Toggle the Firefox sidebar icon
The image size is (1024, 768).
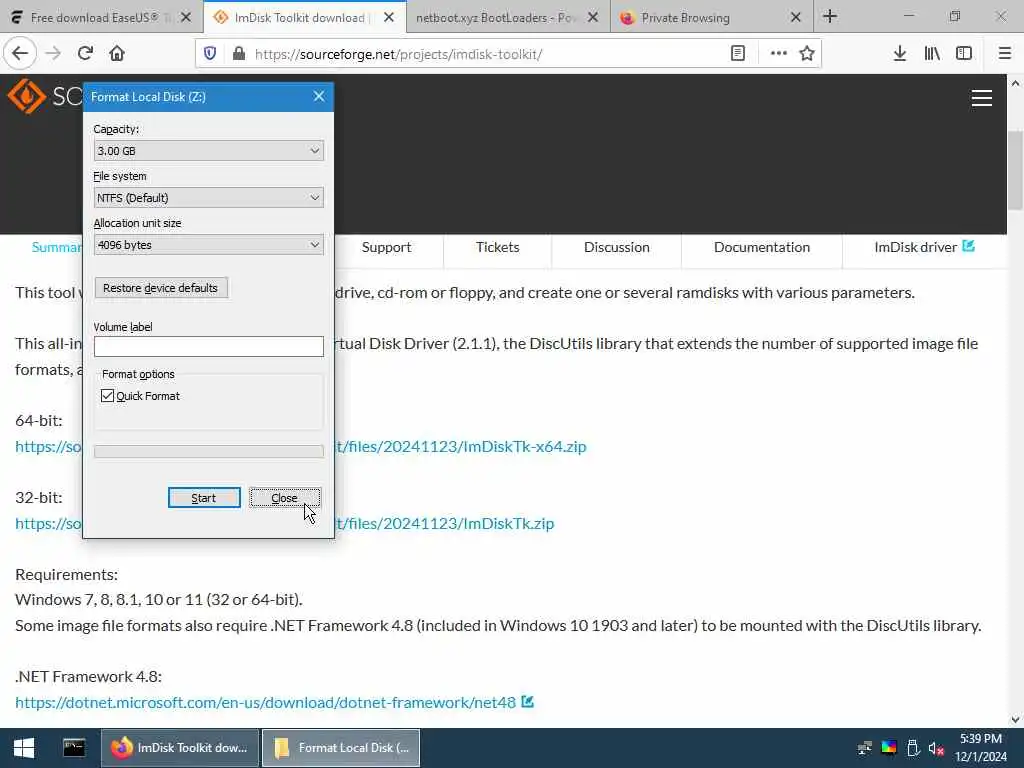[964, 54]
